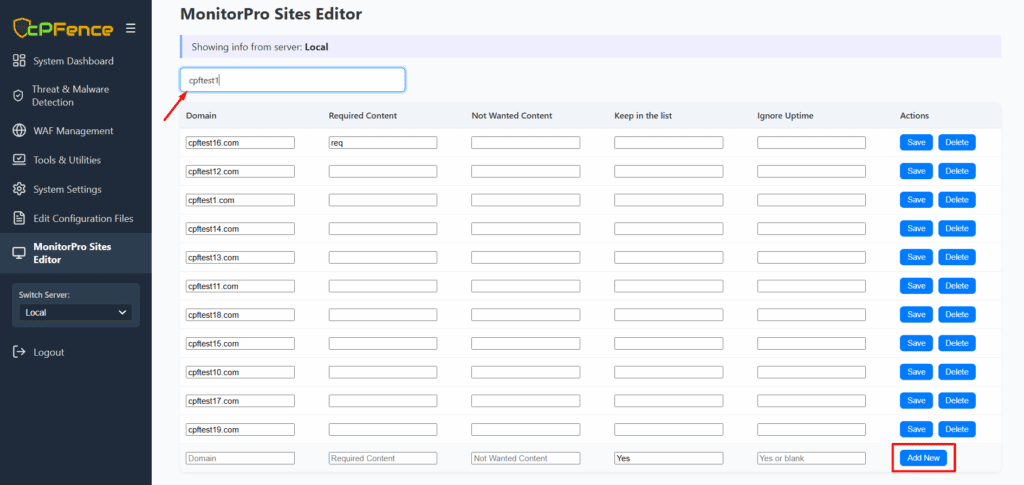Save the cpftest16.com row
Viewport: 1024px width, 485px height.
916,143
